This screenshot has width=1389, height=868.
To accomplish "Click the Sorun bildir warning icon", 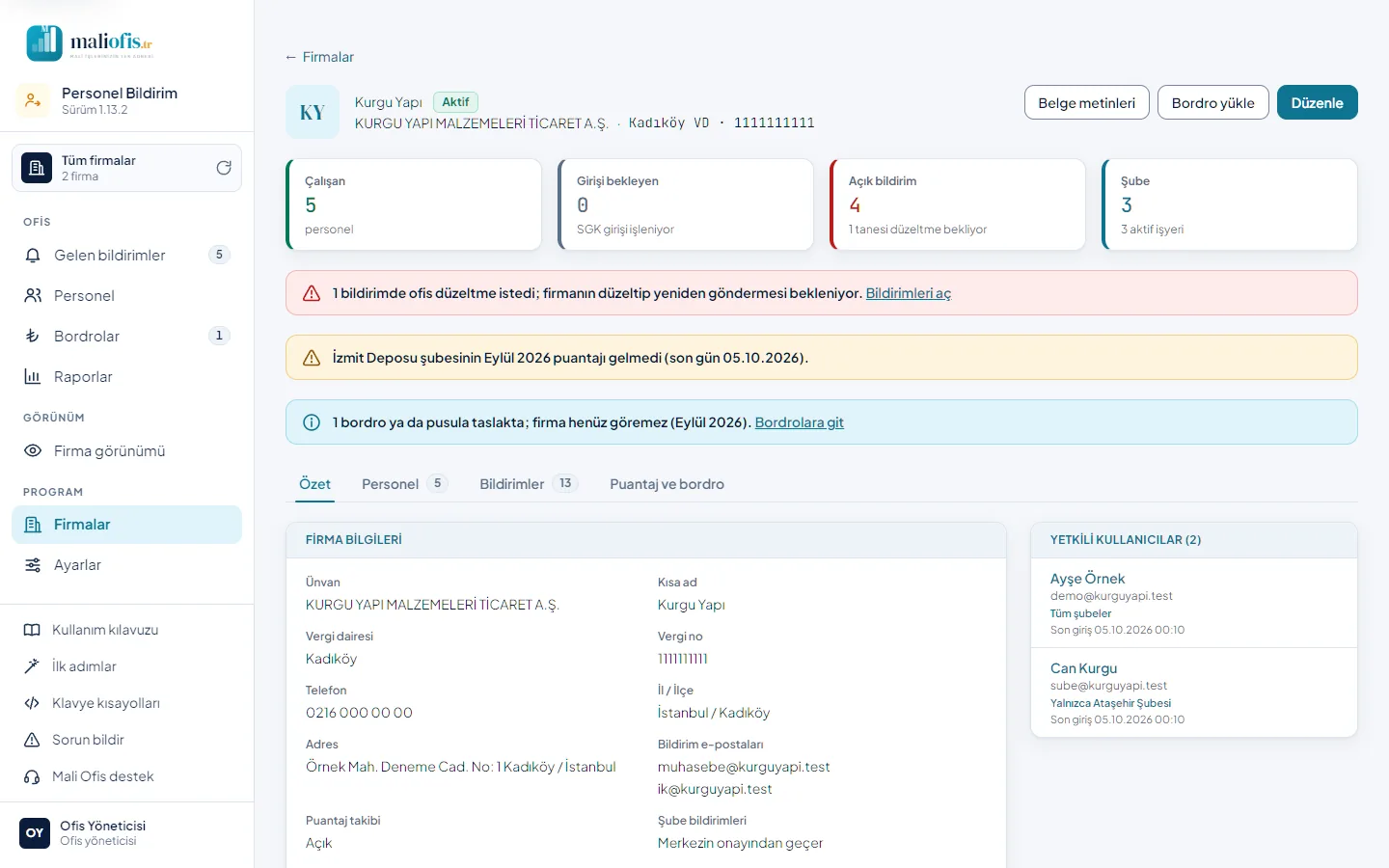I will 32,740.
